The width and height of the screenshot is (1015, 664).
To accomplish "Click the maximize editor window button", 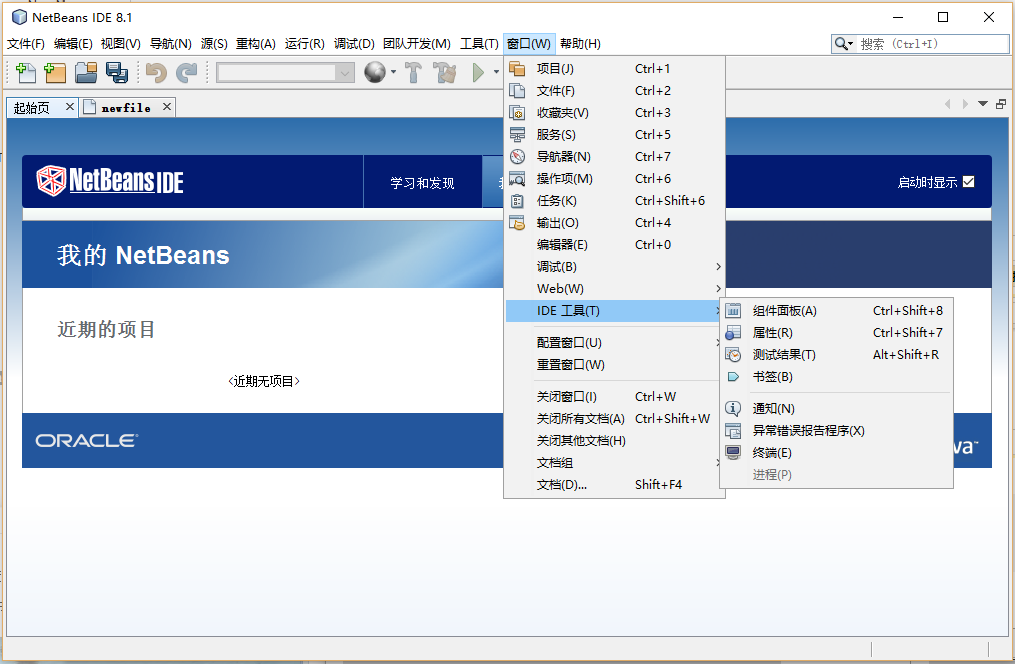I will (x=1001, y=104).
